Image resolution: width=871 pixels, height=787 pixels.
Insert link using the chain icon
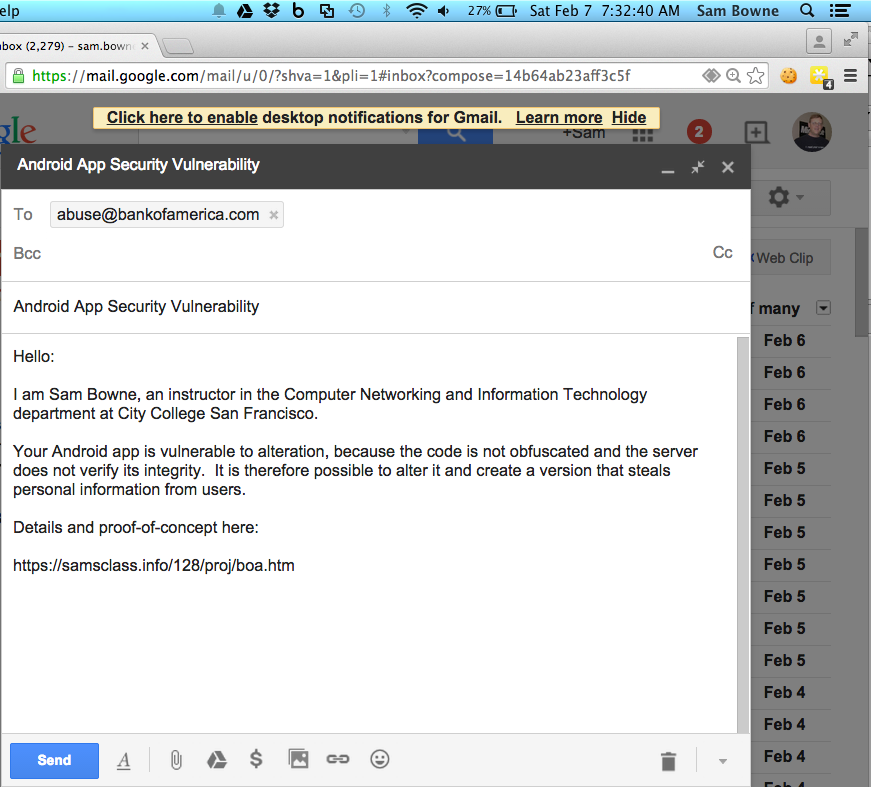click(338, 759)
